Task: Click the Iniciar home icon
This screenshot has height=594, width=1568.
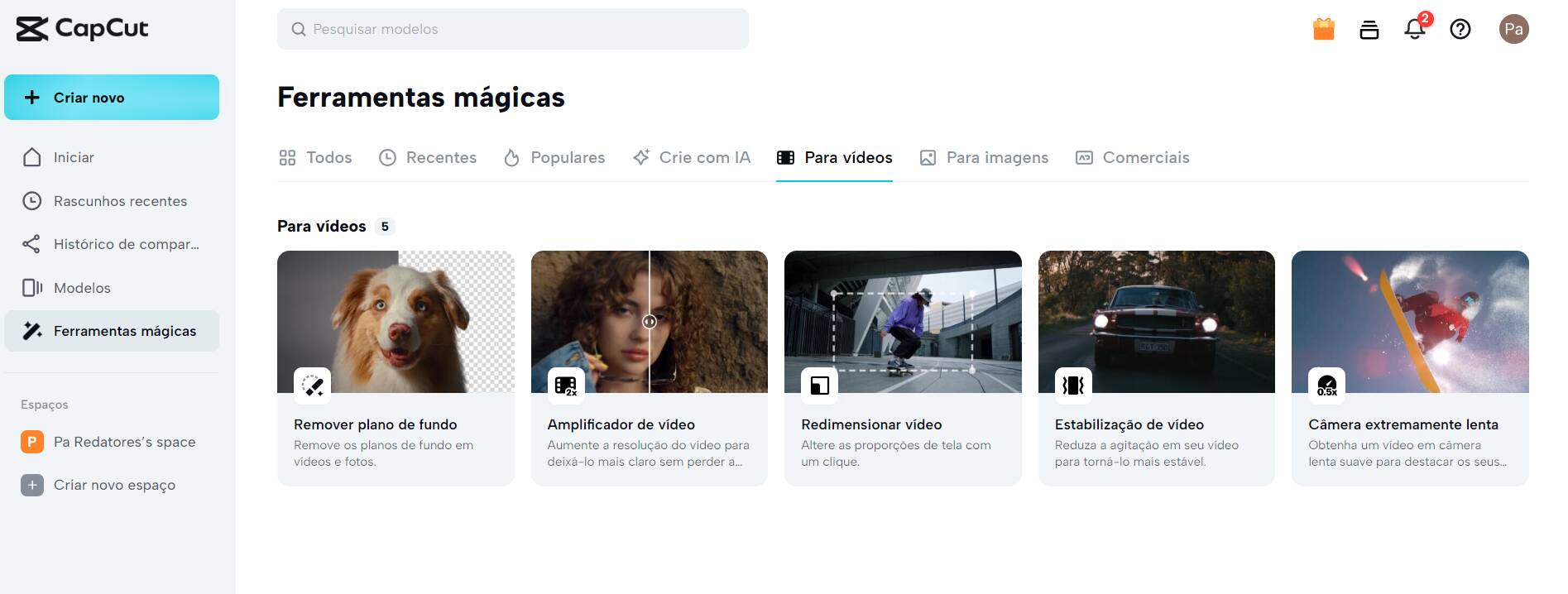Action: click(32, 157)
